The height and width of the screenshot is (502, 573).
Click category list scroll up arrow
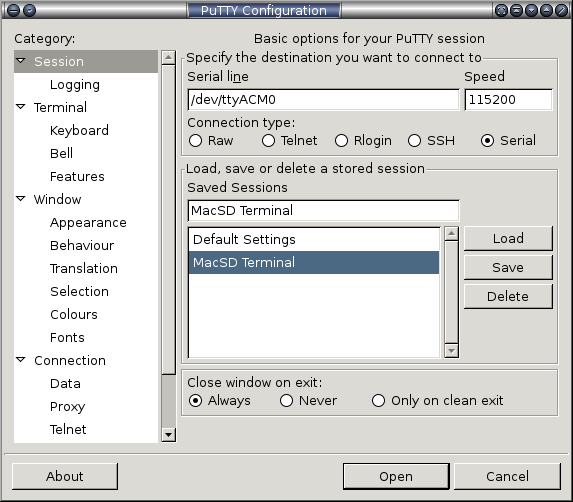168,58
